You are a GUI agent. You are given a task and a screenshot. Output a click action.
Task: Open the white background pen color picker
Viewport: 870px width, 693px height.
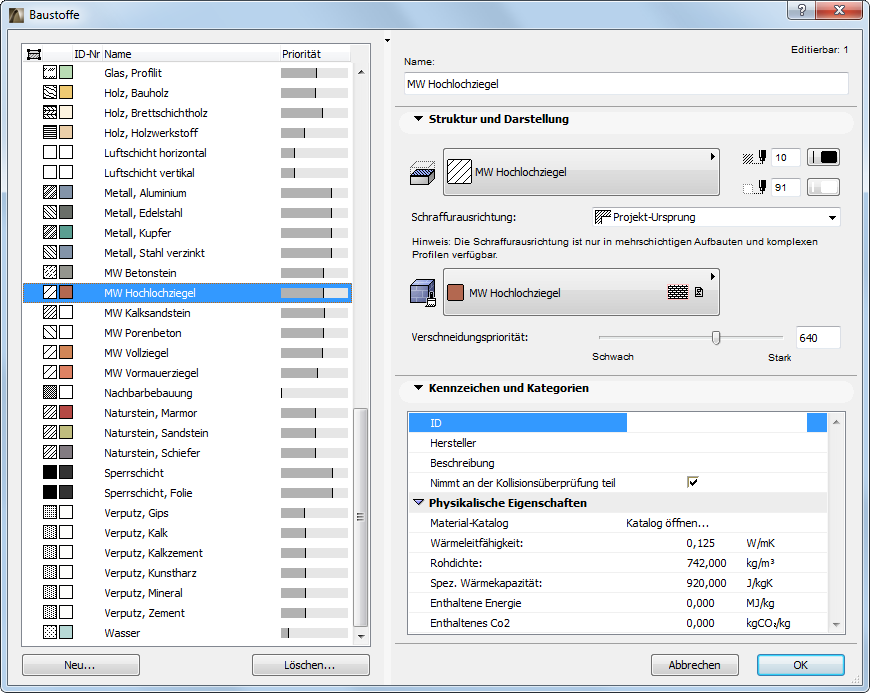(823, 188)
